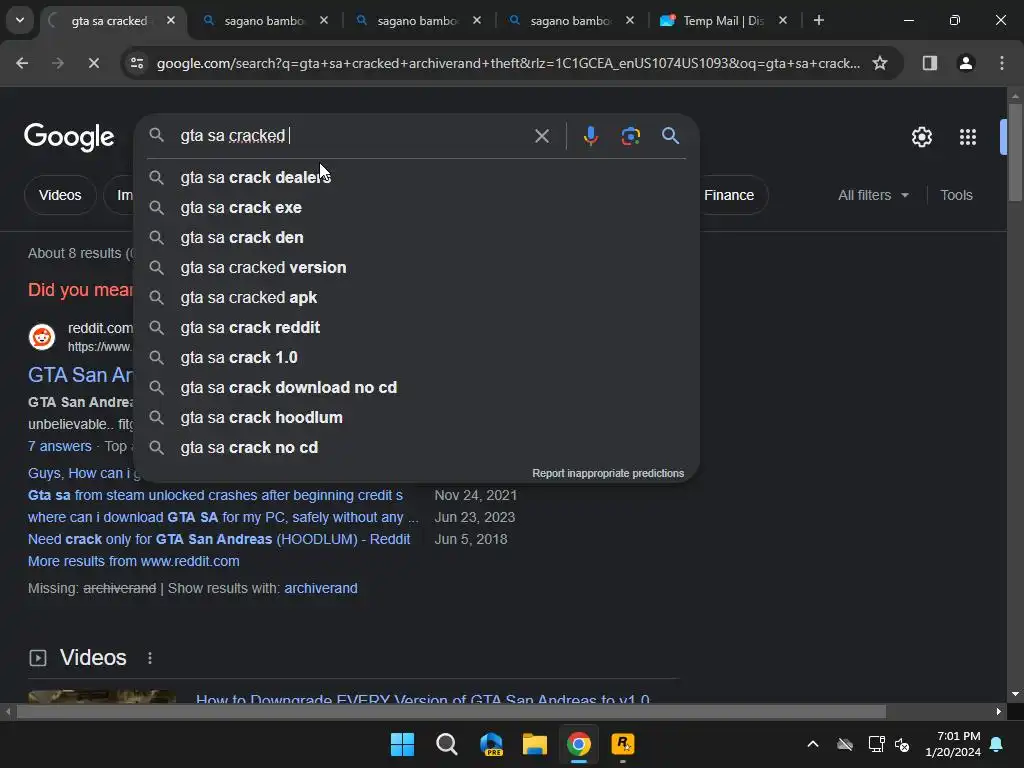Launch File Explorer from the taskbar
The height and width of the screenshot is (768, 1024).
(535, 744)
